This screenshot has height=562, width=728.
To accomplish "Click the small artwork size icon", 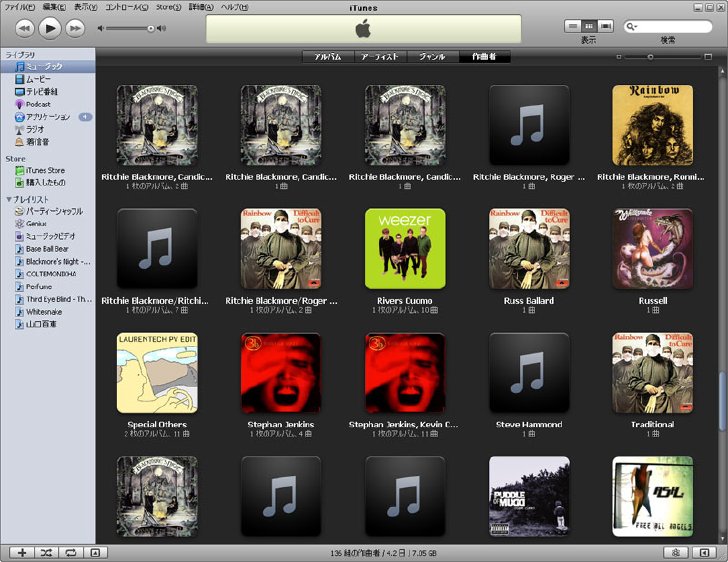I will (x=618, y=57).
